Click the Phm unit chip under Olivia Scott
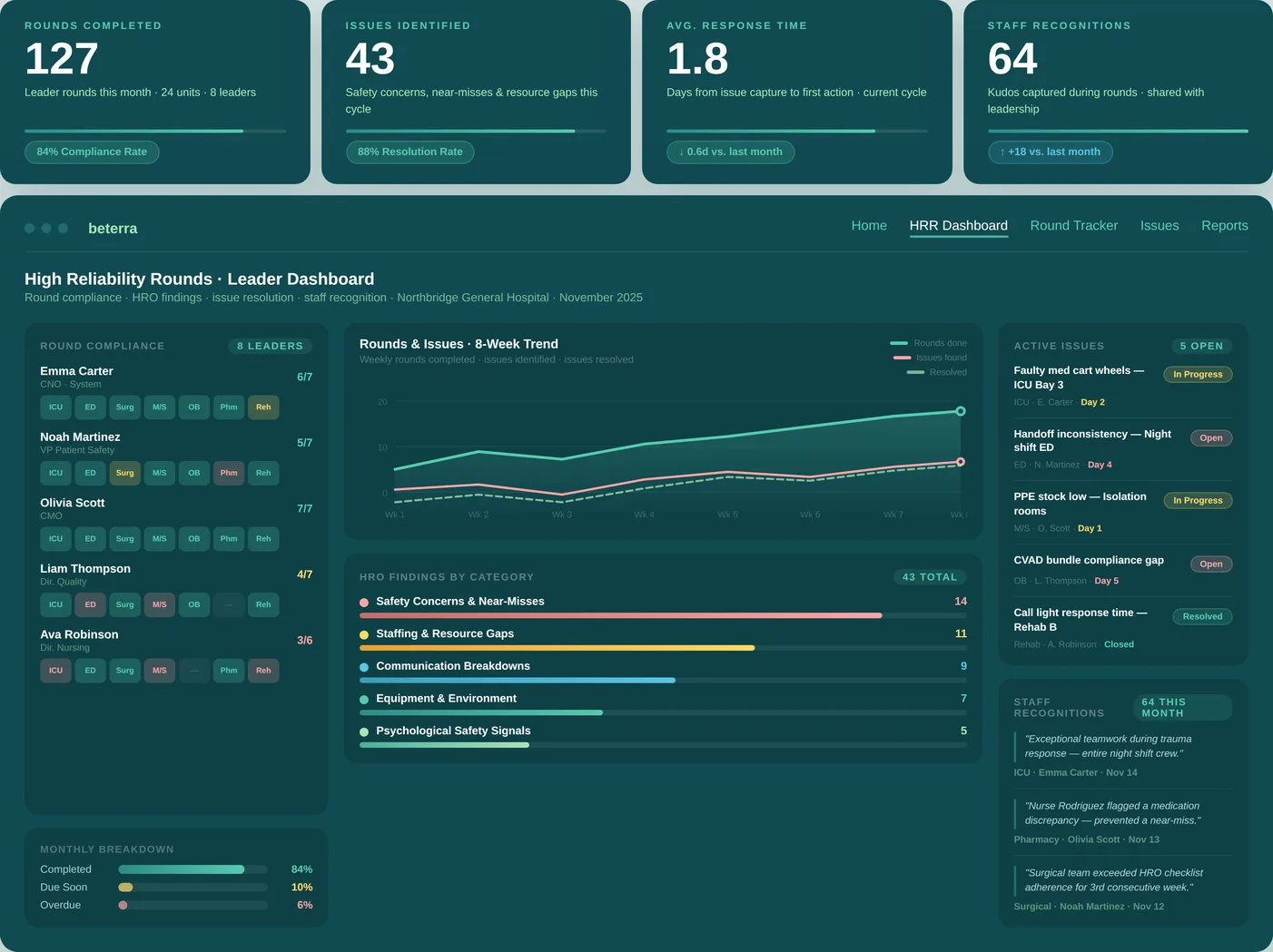 (x=229, y=538)
